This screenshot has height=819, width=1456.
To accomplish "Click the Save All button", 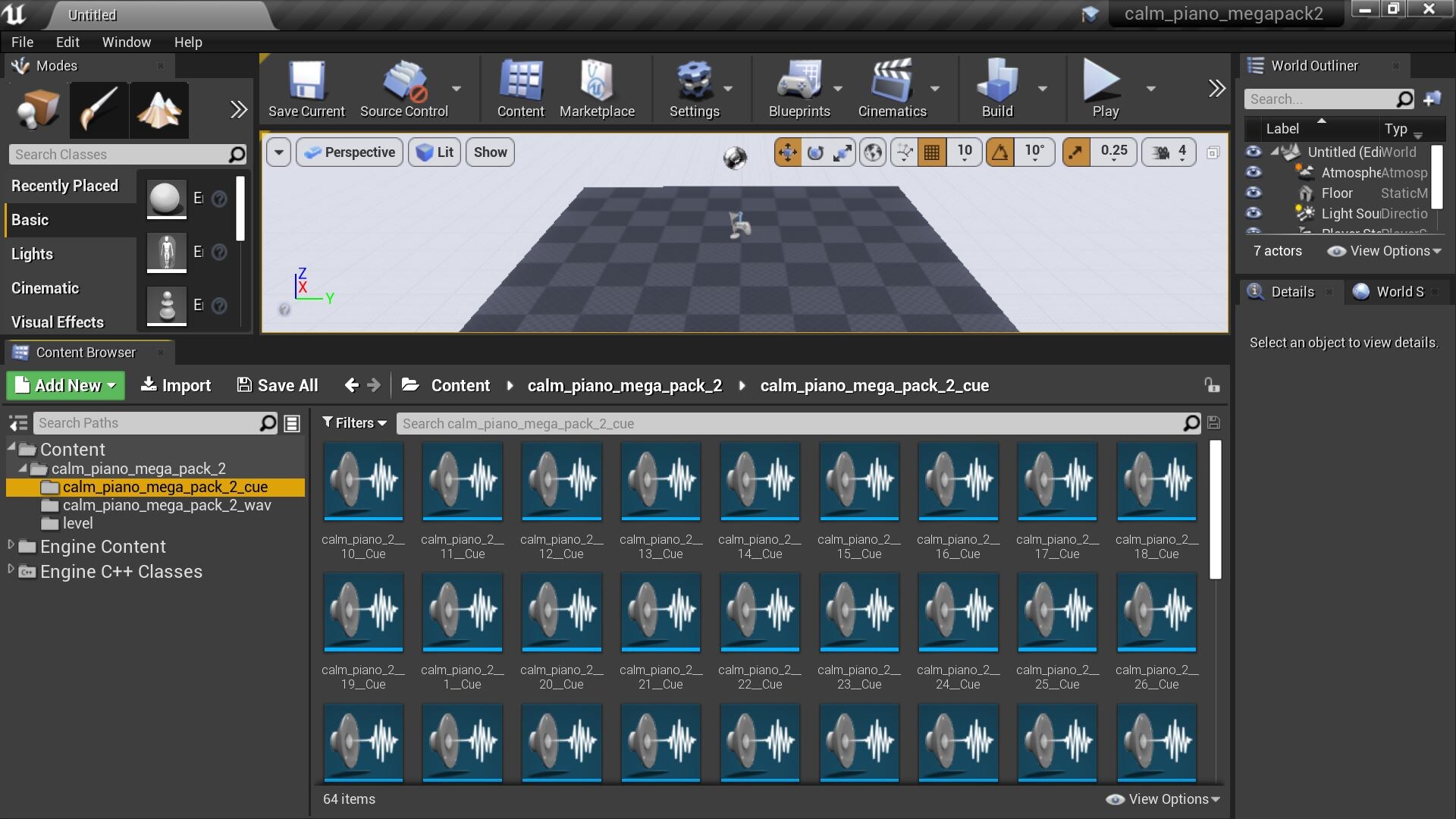I will coord(278,385).
